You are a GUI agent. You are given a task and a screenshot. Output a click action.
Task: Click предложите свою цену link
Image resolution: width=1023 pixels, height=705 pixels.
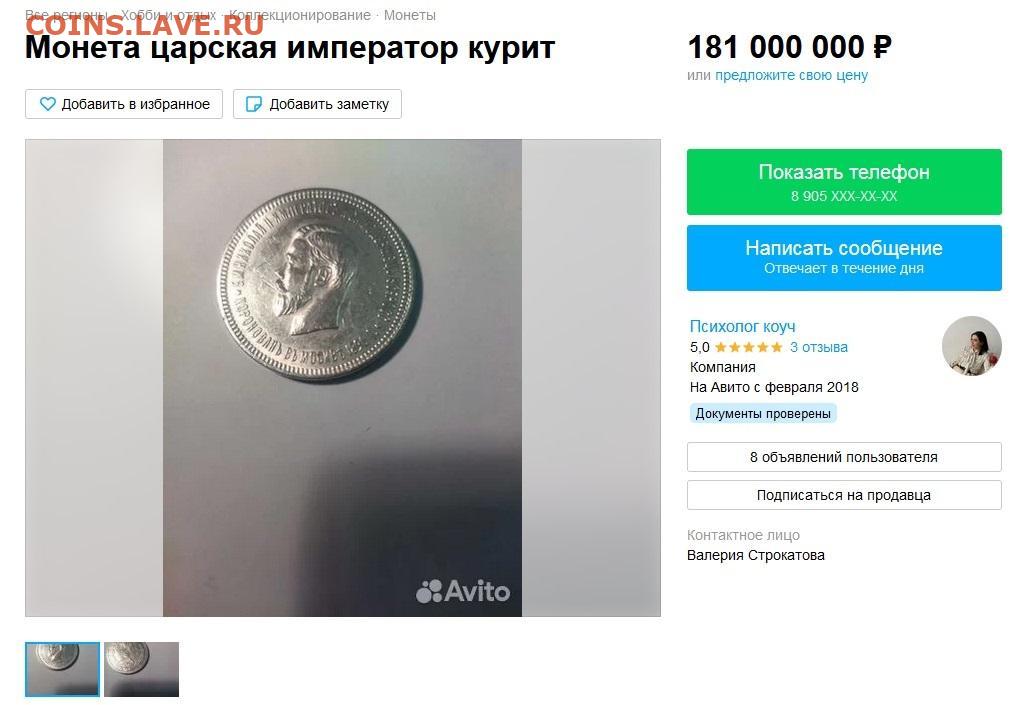pos(791,75)
